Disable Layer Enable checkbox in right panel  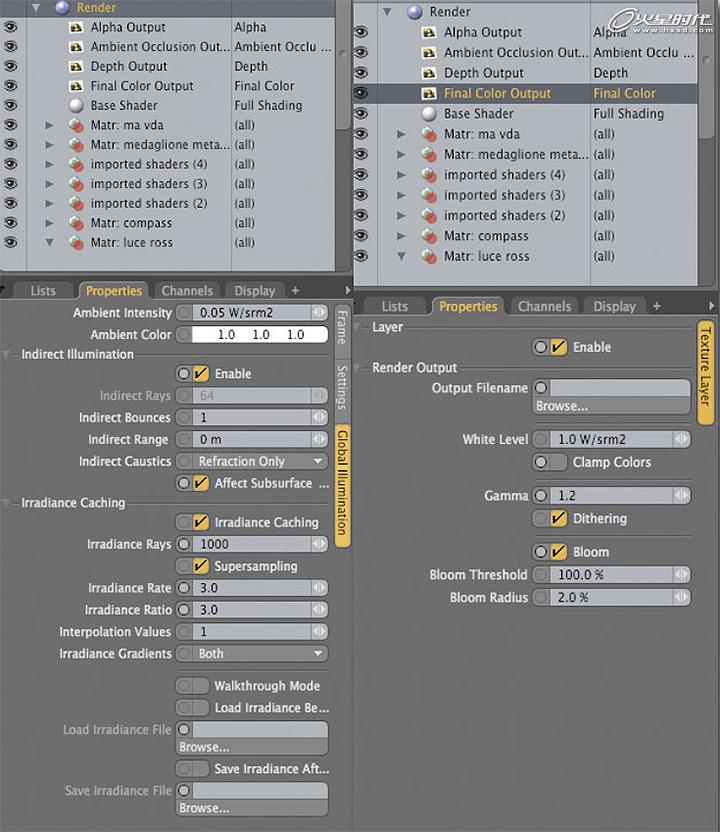click(x=558, y=348)
